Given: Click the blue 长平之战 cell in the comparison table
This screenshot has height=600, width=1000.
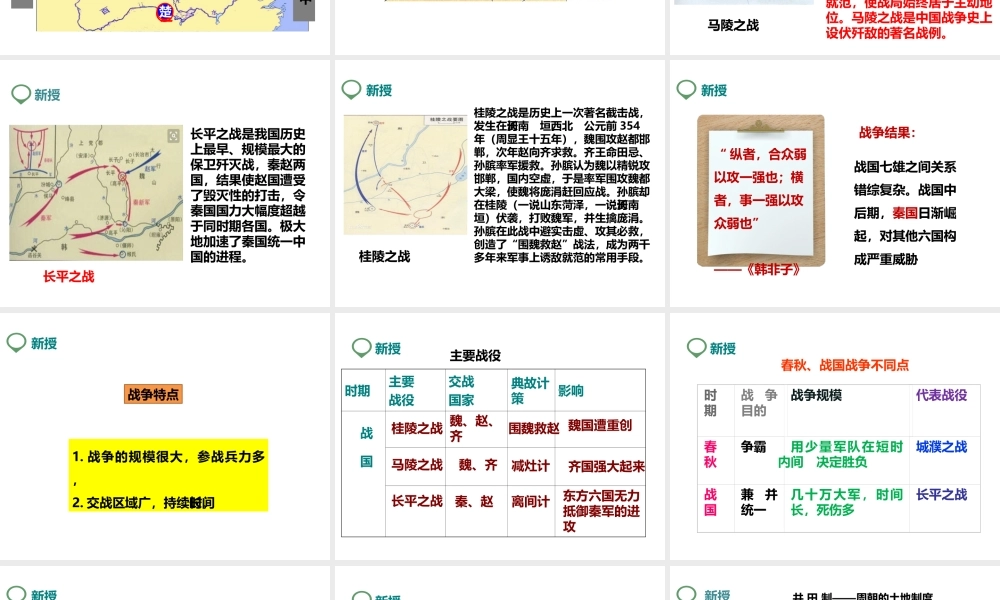Looking at the screenshot, I should tap(941, 495).
